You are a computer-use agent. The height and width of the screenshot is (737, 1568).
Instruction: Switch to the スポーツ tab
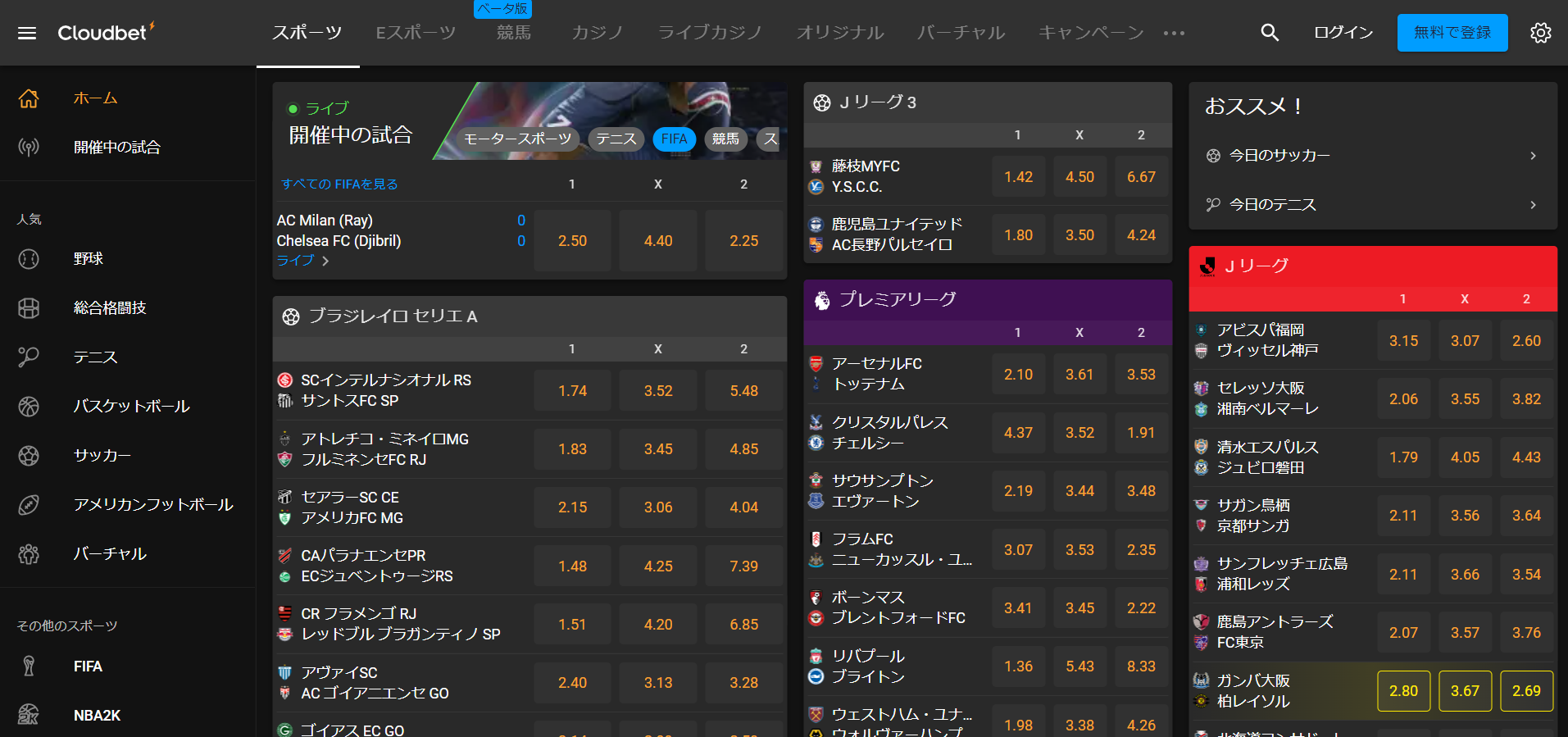[307, 33]
